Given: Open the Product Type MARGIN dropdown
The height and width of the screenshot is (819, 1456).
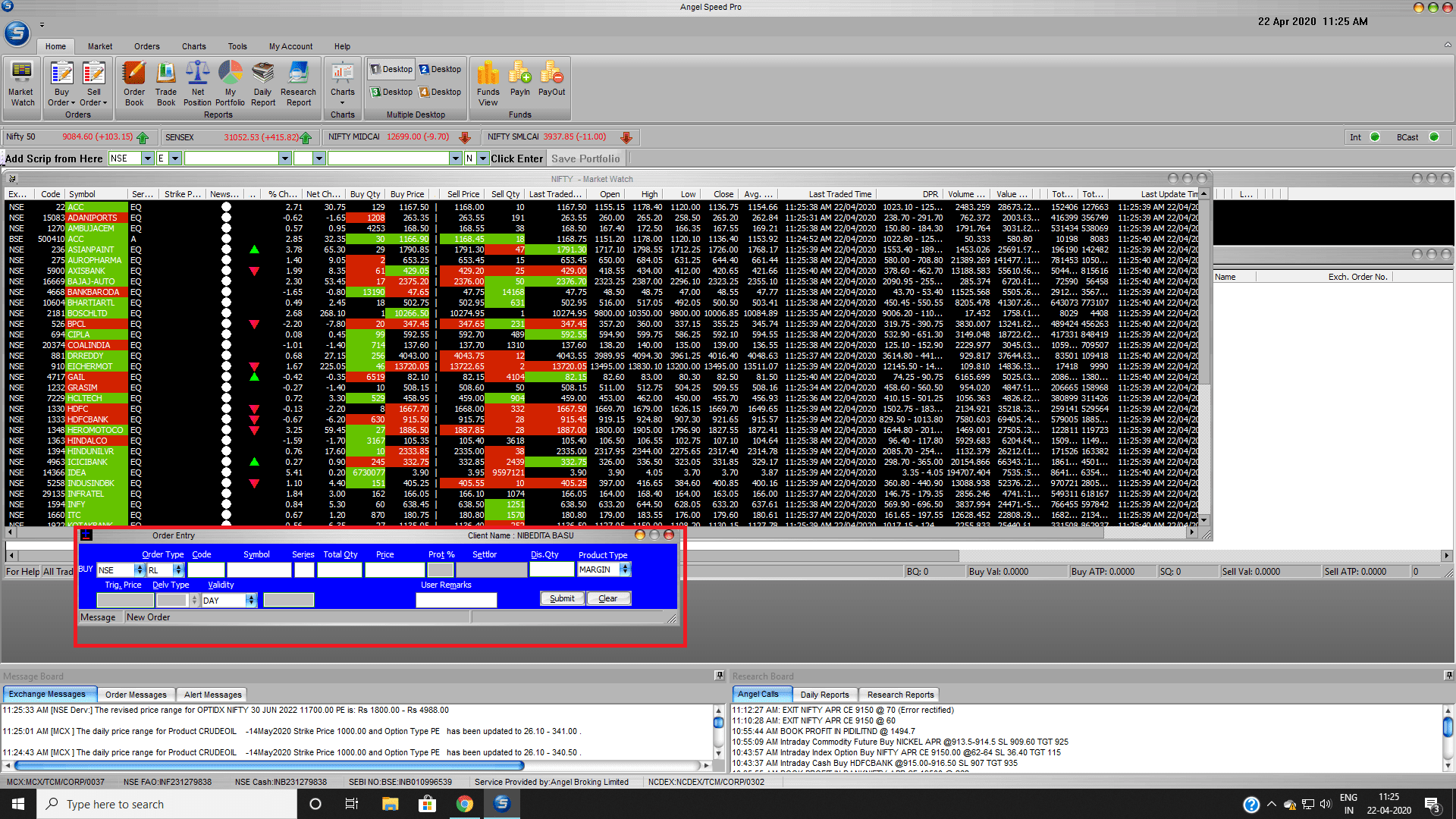Looking at the screenshot, I should tap(625, 570).
